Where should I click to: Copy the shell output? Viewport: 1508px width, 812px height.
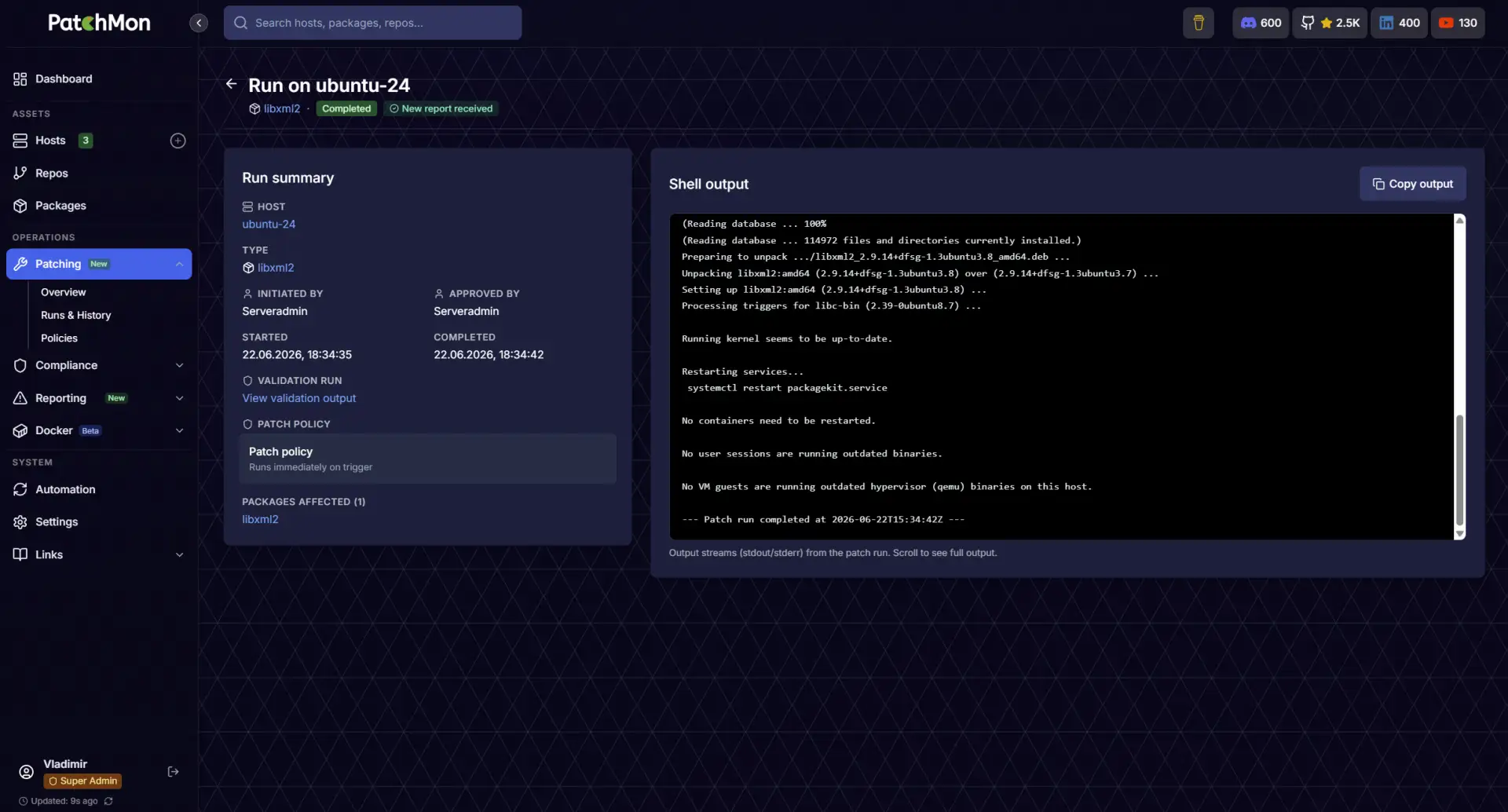click(x=1413, y=184)
